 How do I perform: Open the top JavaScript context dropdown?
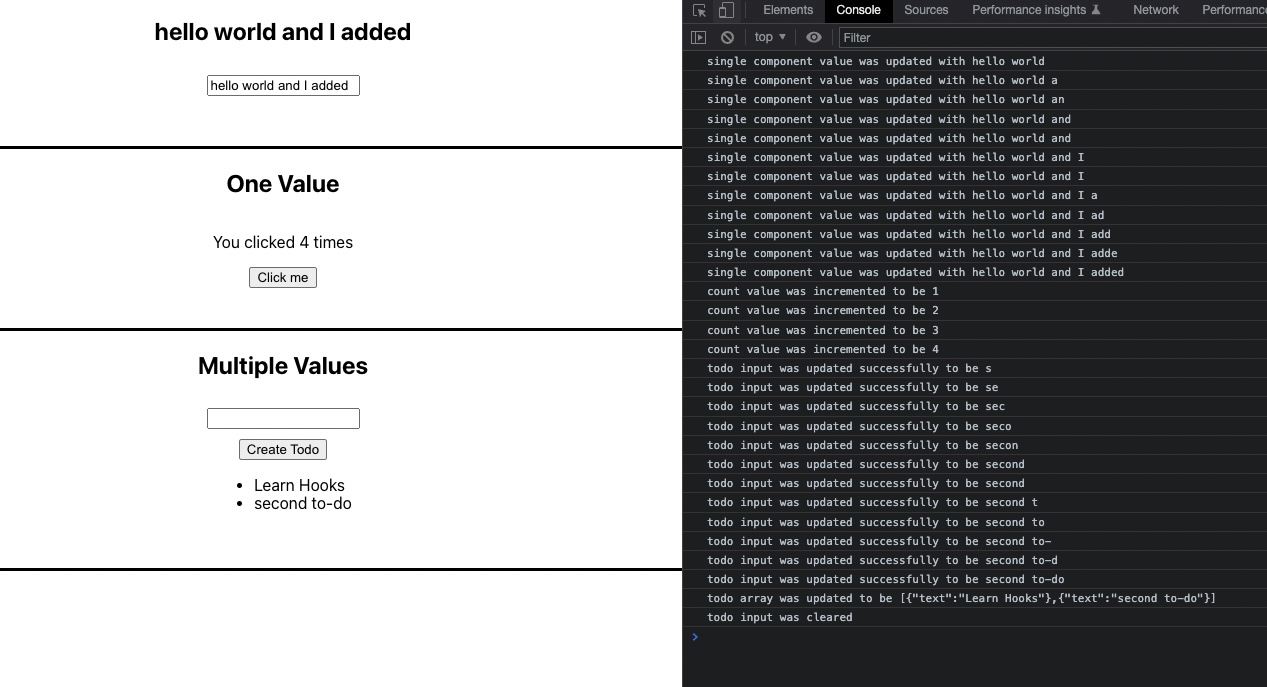click(770, 37)
